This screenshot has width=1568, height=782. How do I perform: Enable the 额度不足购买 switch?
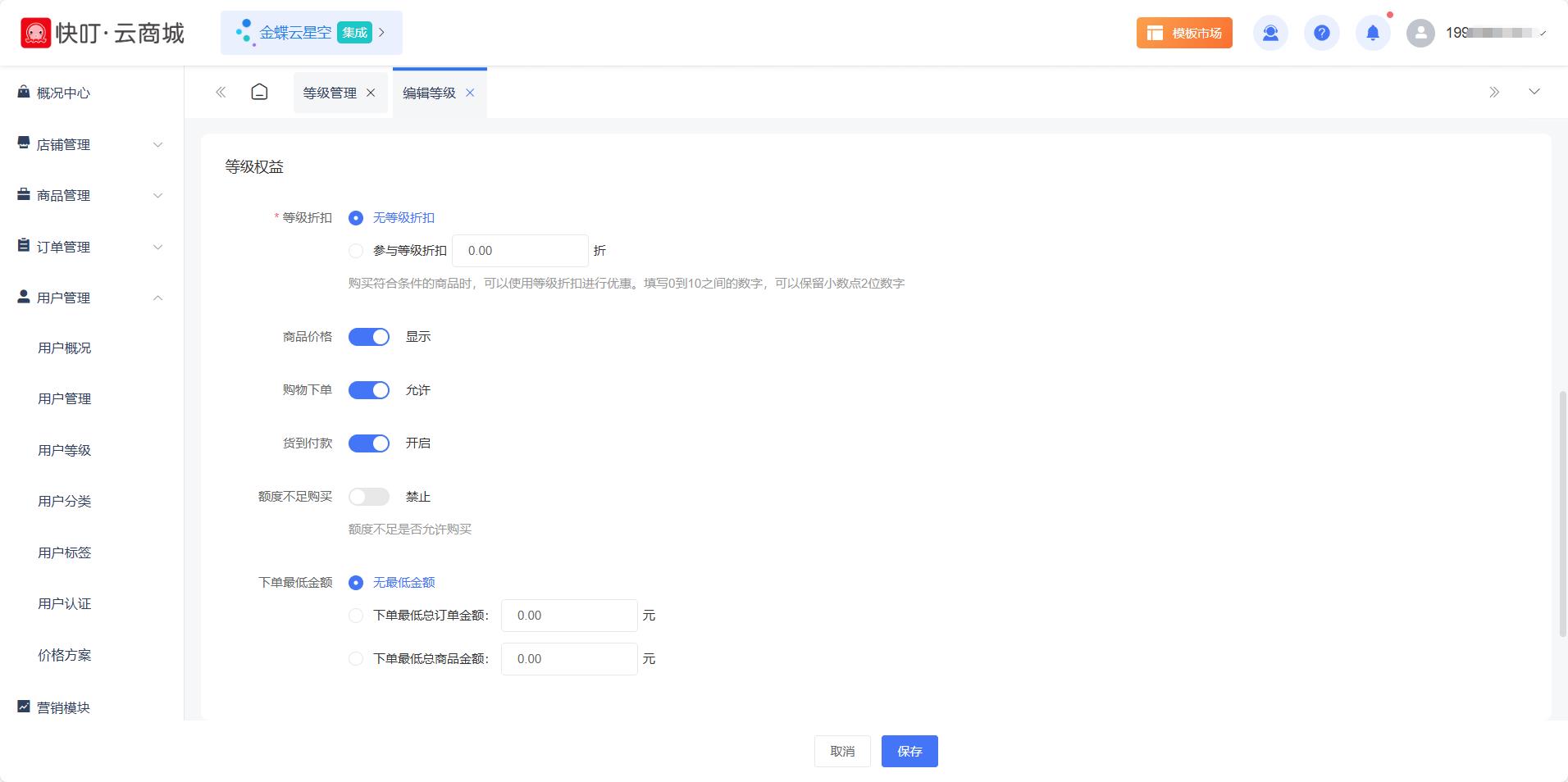369,496
